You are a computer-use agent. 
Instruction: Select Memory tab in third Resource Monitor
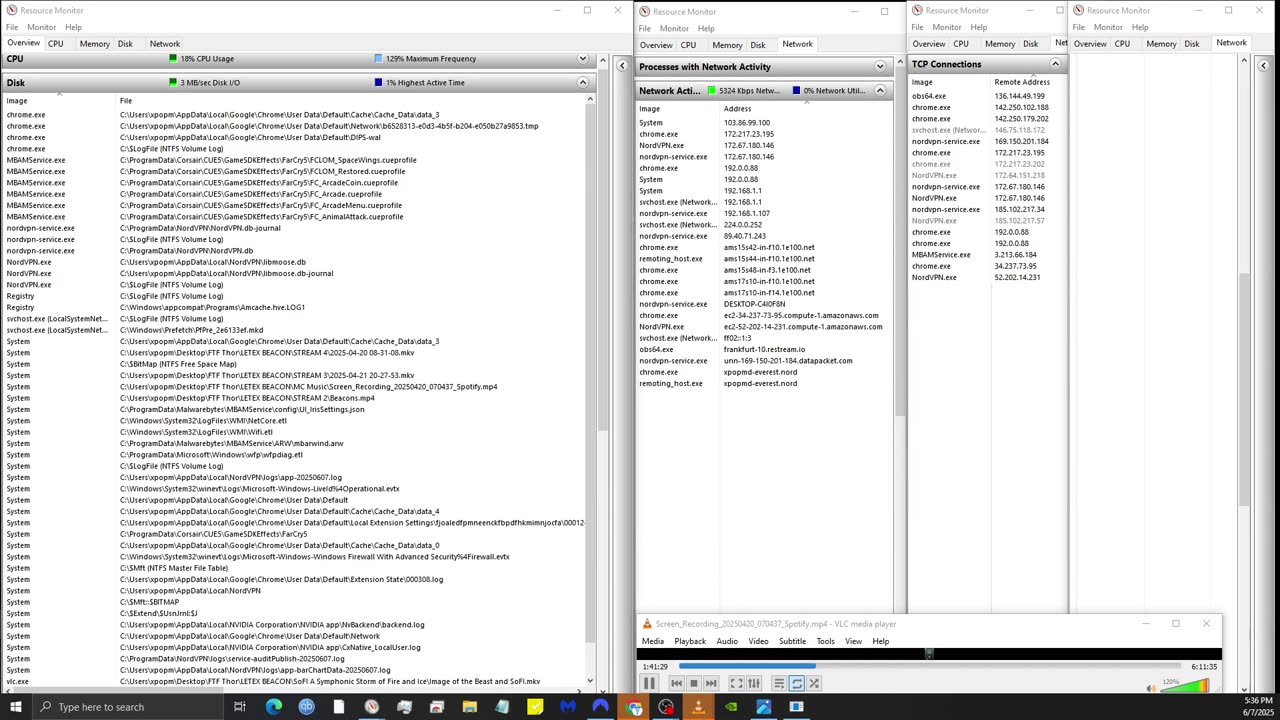click(x=1000, y=44)
